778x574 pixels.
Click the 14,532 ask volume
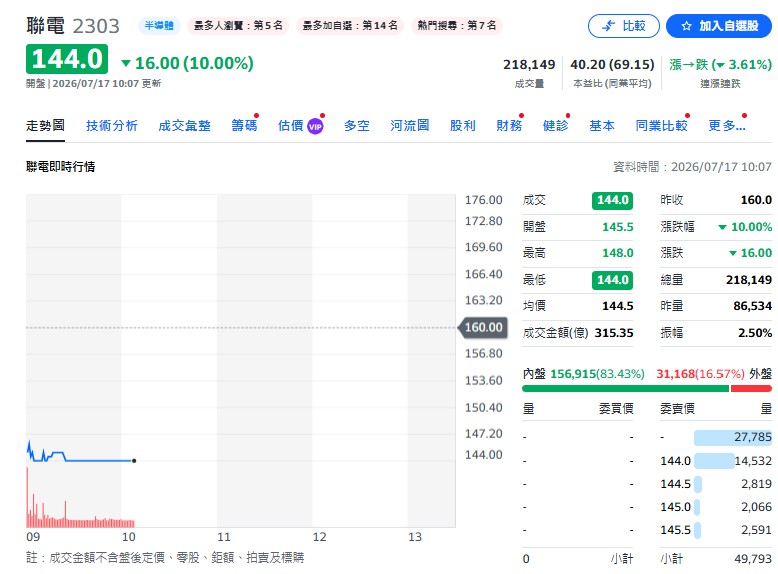(753, 461)
